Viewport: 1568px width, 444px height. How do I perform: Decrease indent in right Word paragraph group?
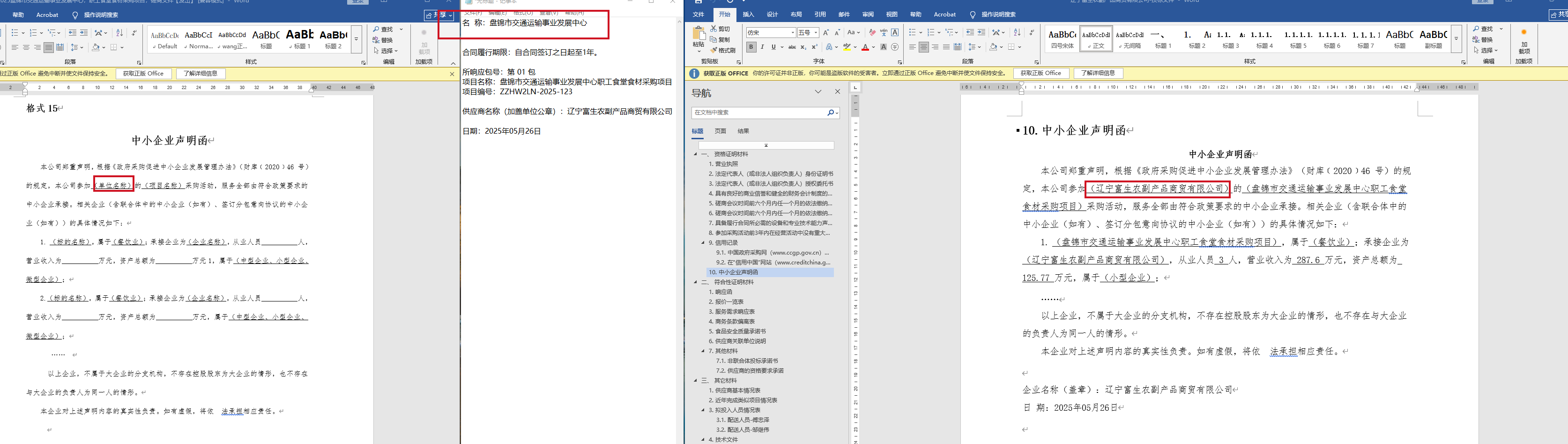pyautogui.click(x=970, y=32)
